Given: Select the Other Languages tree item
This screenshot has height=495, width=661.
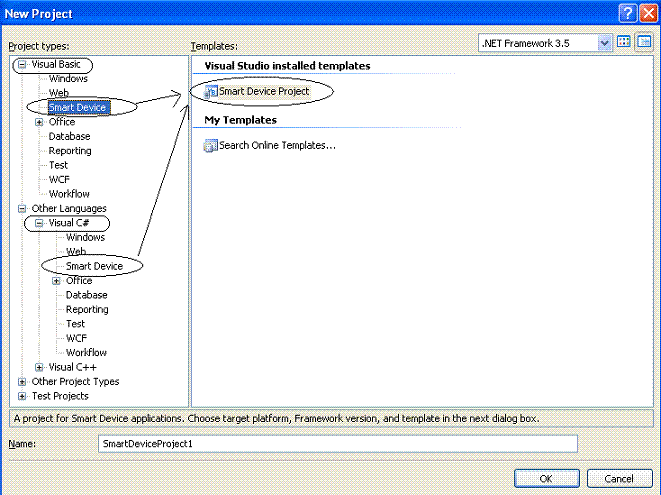Looking at the screenshot, I should pyautogui.click(x=69, y=209).
